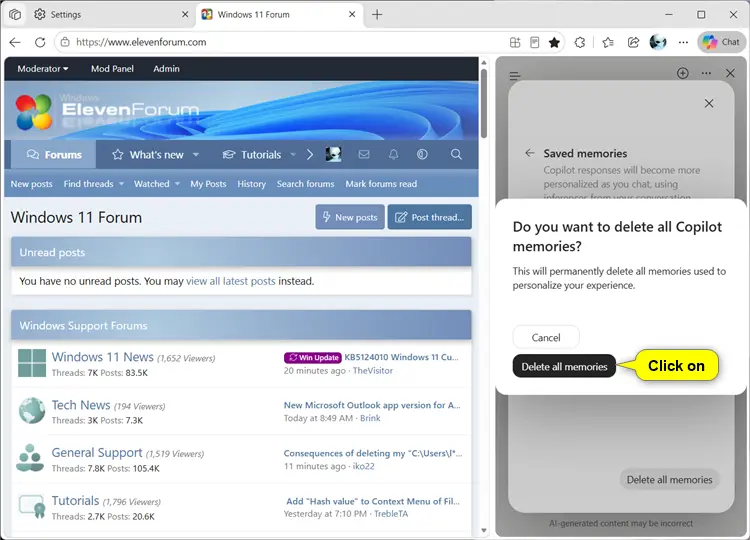Expand the Tutorials dropdown arrow
The width and height of the screenshot is (750, 540).
293,154
